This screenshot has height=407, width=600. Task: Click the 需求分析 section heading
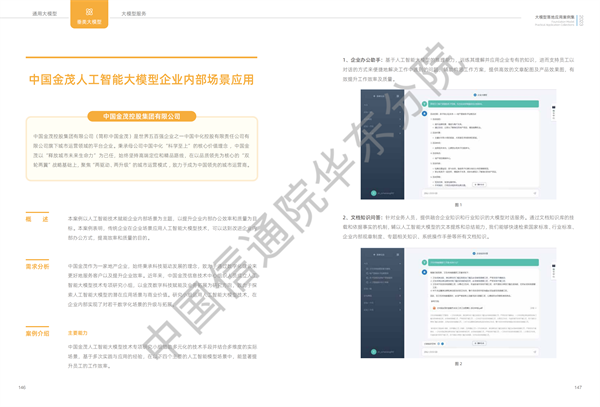tap(37, 267)
